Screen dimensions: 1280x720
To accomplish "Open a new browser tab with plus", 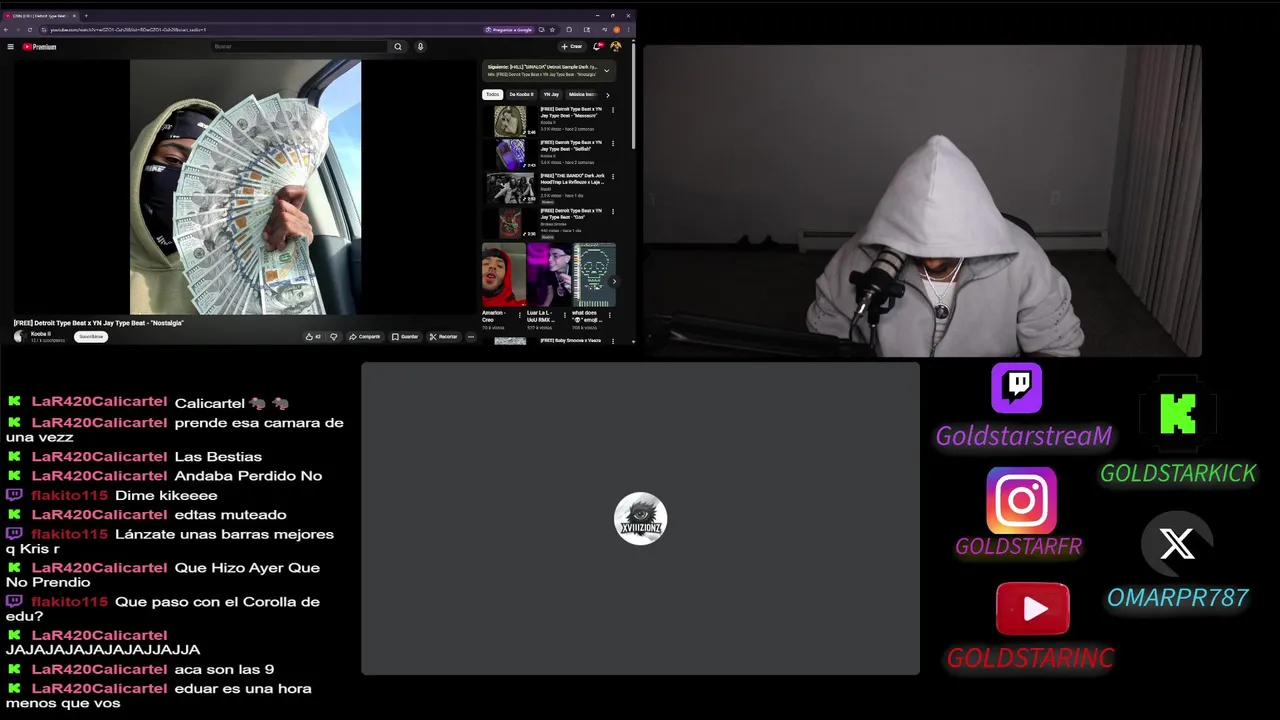I will (x=86, y=15).
